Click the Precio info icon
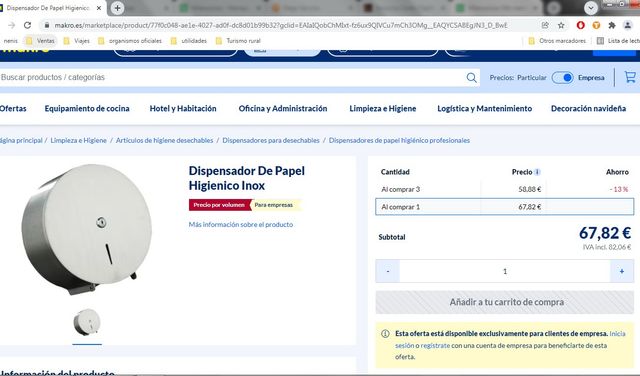This screenshot has width=640, height=376. click(x=538, y=172)
